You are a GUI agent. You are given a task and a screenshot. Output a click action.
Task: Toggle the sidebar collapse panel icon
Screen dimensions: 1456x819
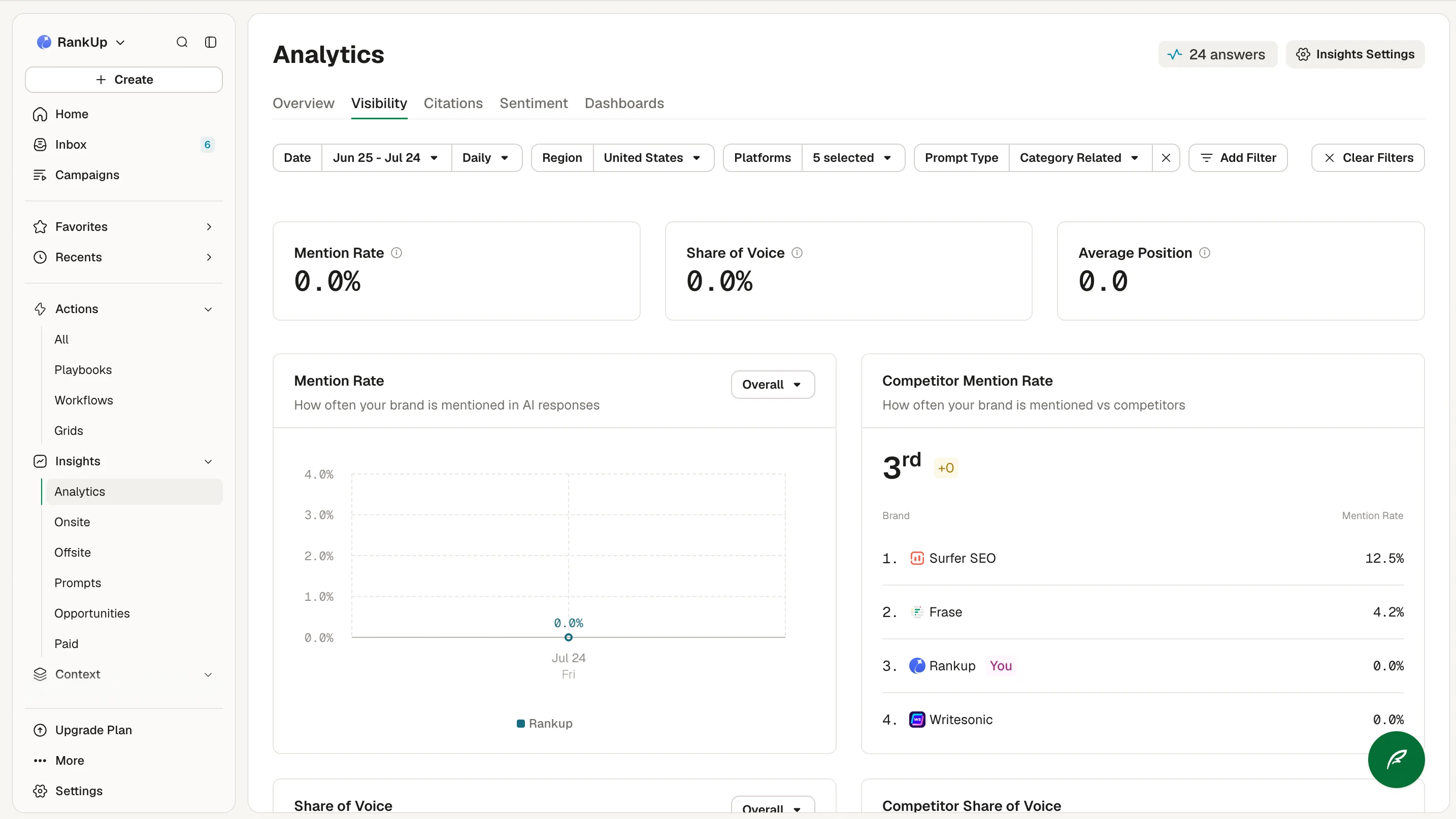click(x=211, y=42)
